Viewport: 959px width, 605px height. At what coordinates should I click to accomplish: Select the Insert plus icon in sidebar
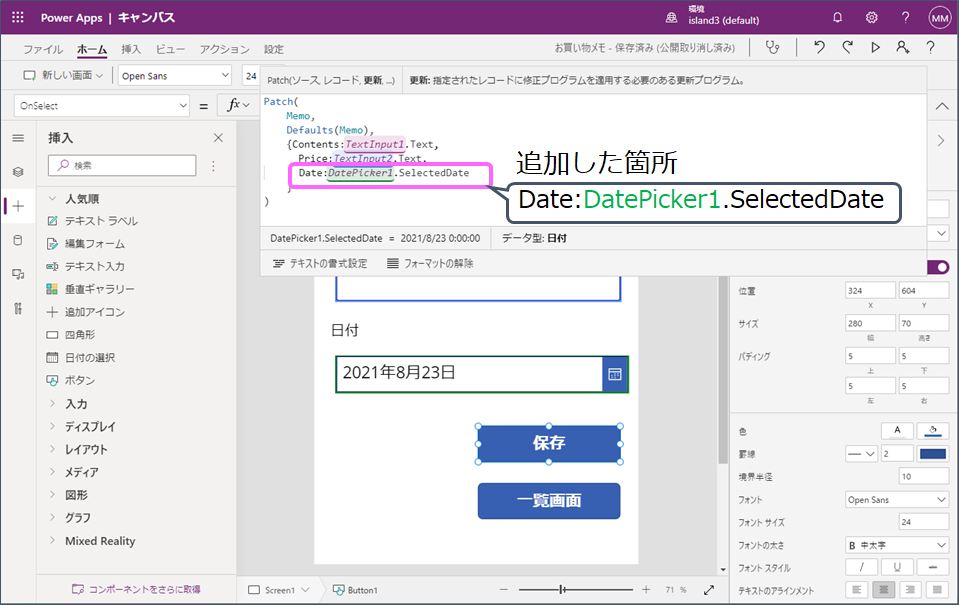click(18, 206)
